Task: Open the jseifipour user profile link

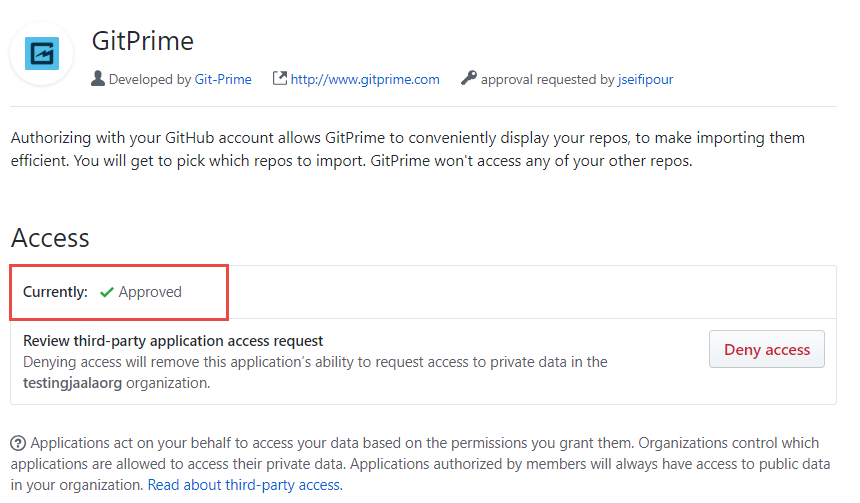Action: pyautogui.click(x=646, y=80)
